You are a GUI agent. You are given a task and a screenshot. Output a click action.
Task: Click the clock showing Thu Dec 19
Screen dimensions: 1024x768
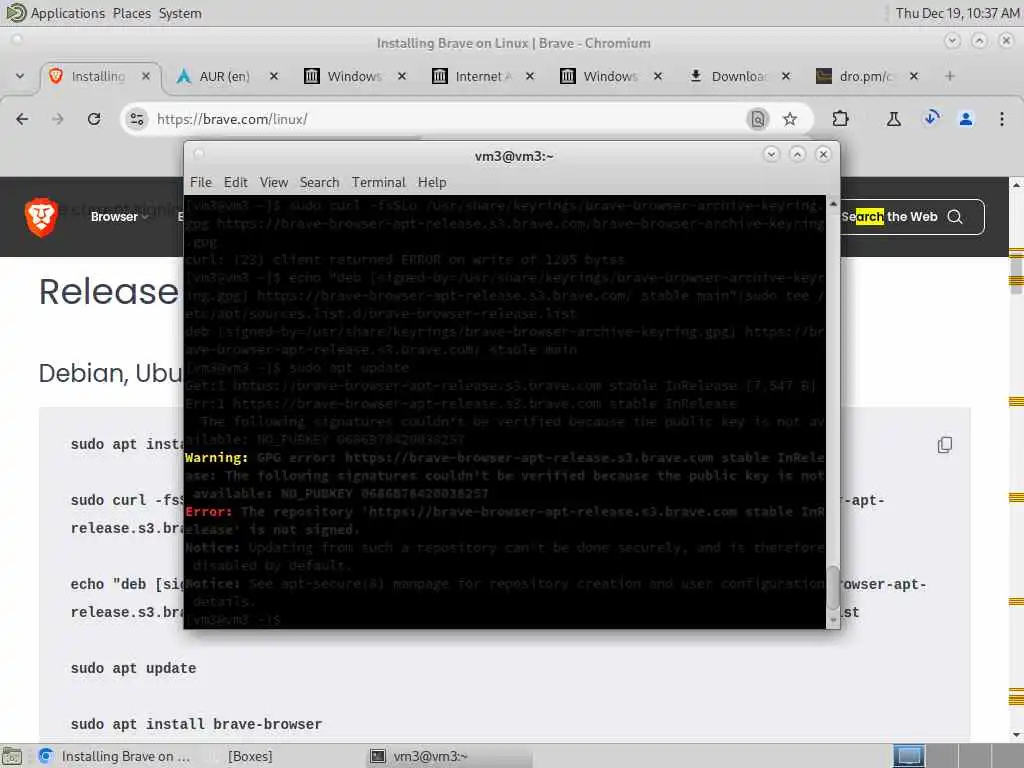957,13
